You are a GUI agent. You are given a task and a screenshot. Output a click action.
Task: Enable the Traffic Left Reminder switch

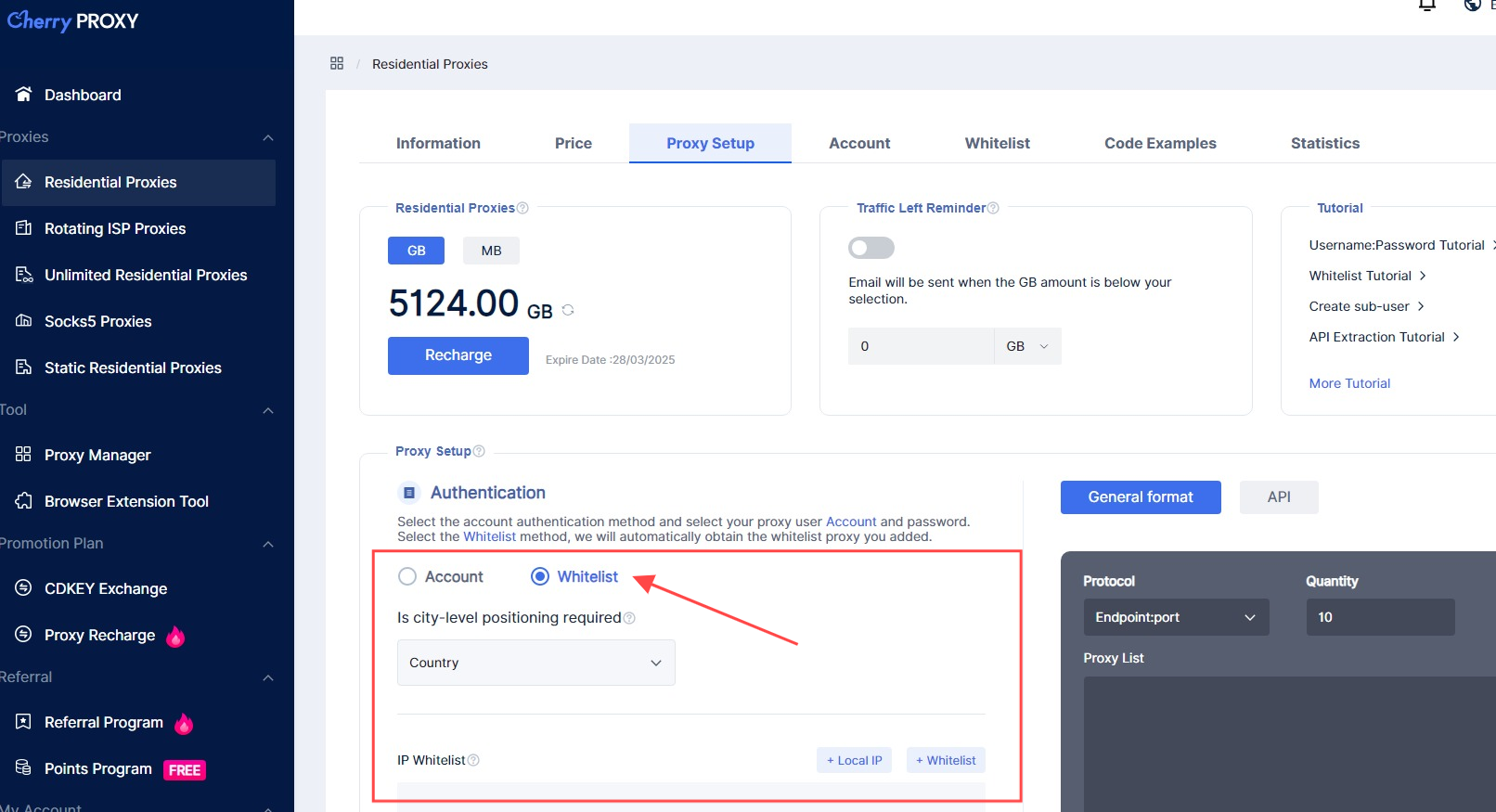871,248
